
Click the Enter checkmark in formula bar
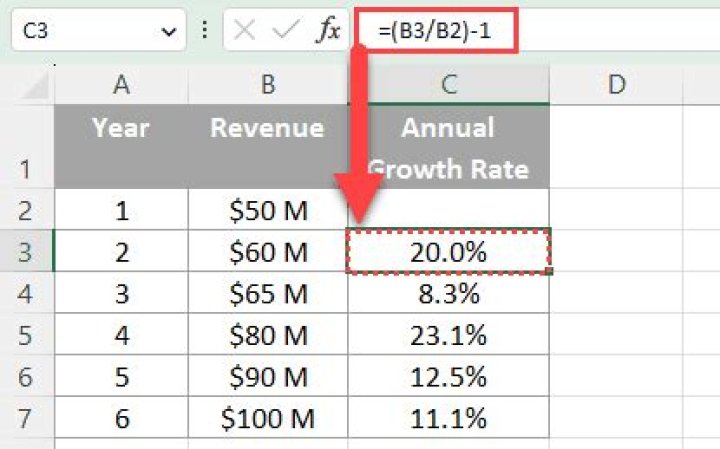click(286, 31)
